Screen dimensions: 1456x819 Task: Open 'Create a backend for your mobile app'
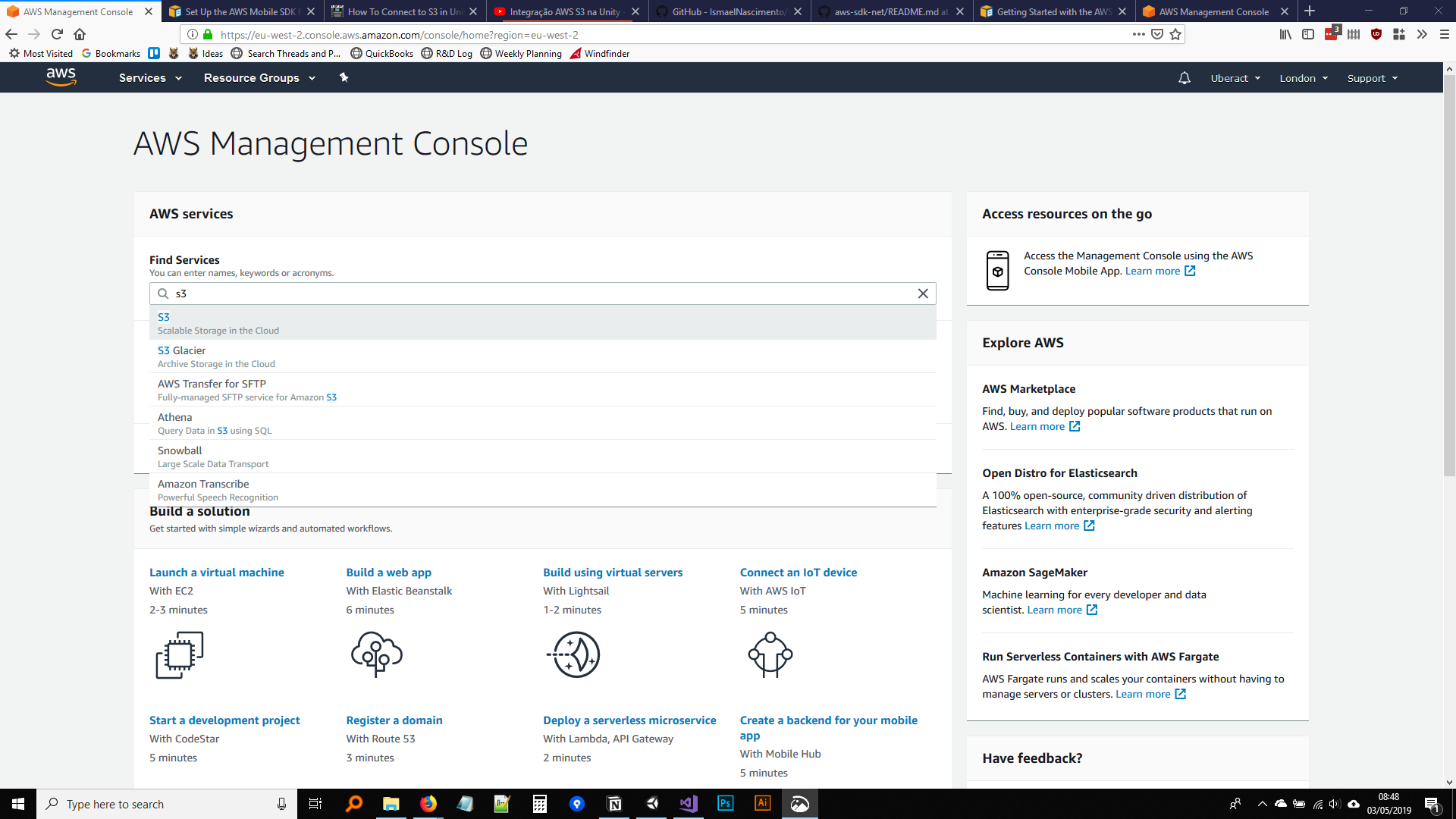point(829,728)
